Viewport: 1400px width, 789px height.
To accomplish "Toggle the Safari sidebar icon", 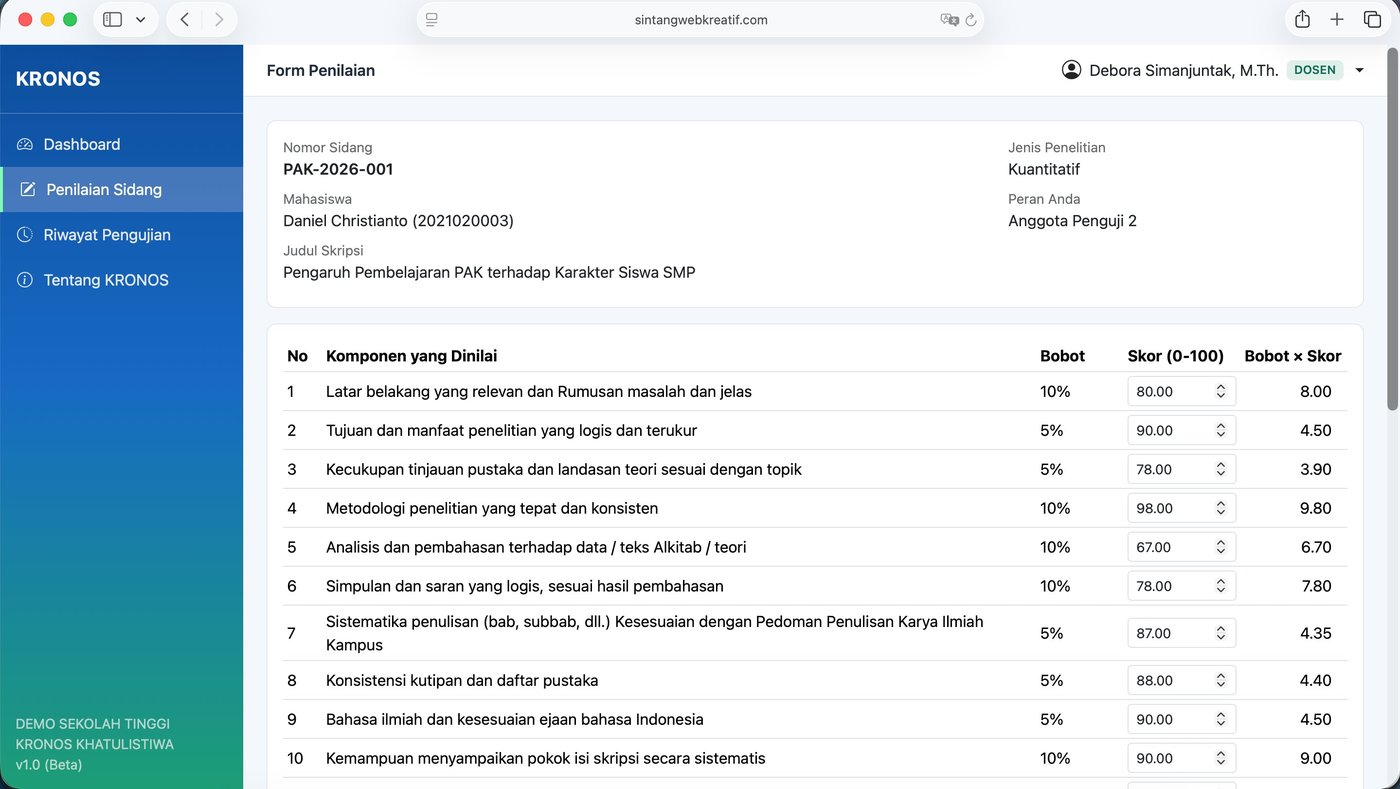I will [113, 19].
